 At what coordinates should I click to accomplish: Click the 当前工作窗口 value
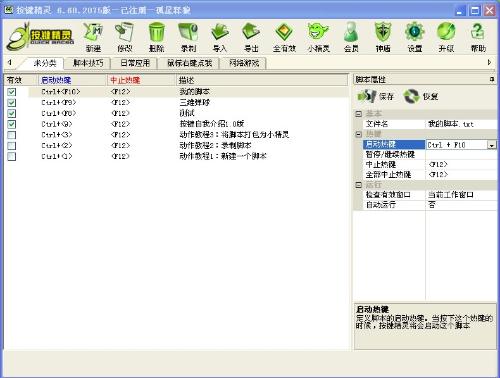click(451, 195)
